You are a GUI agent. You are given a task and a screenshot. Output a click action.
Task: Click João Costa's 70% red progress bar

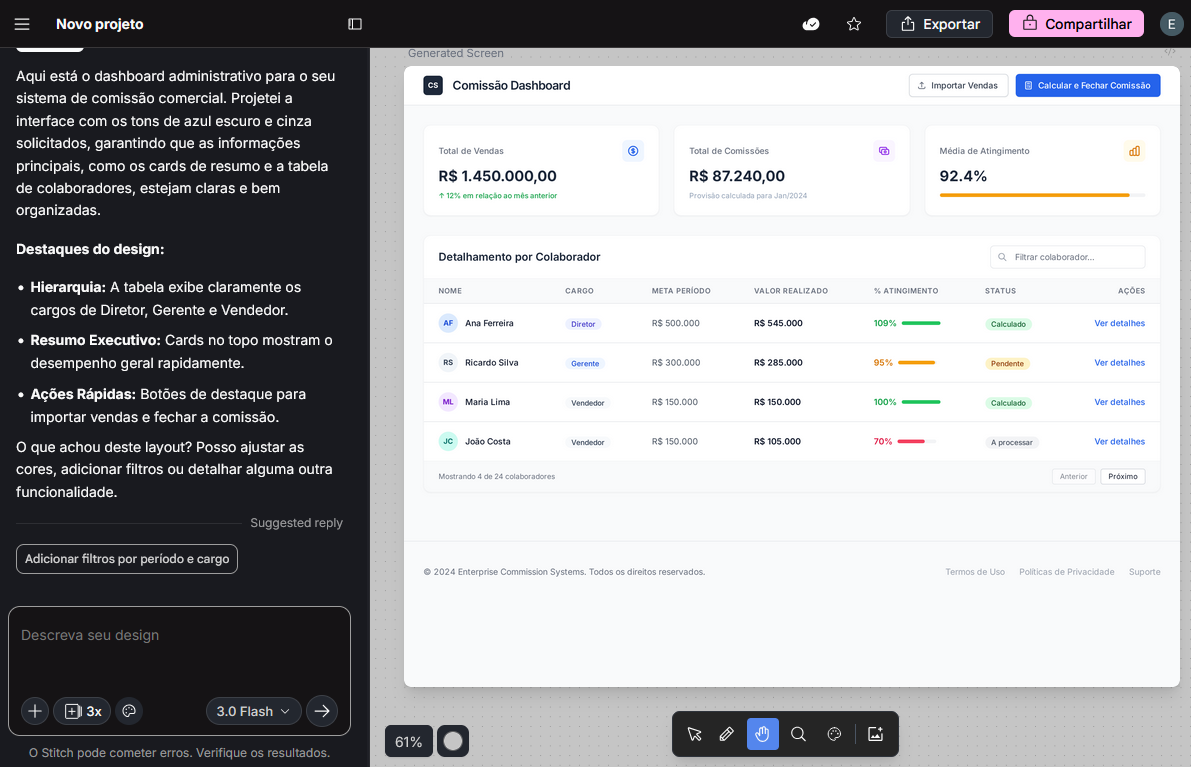click(x=917, y=441)
